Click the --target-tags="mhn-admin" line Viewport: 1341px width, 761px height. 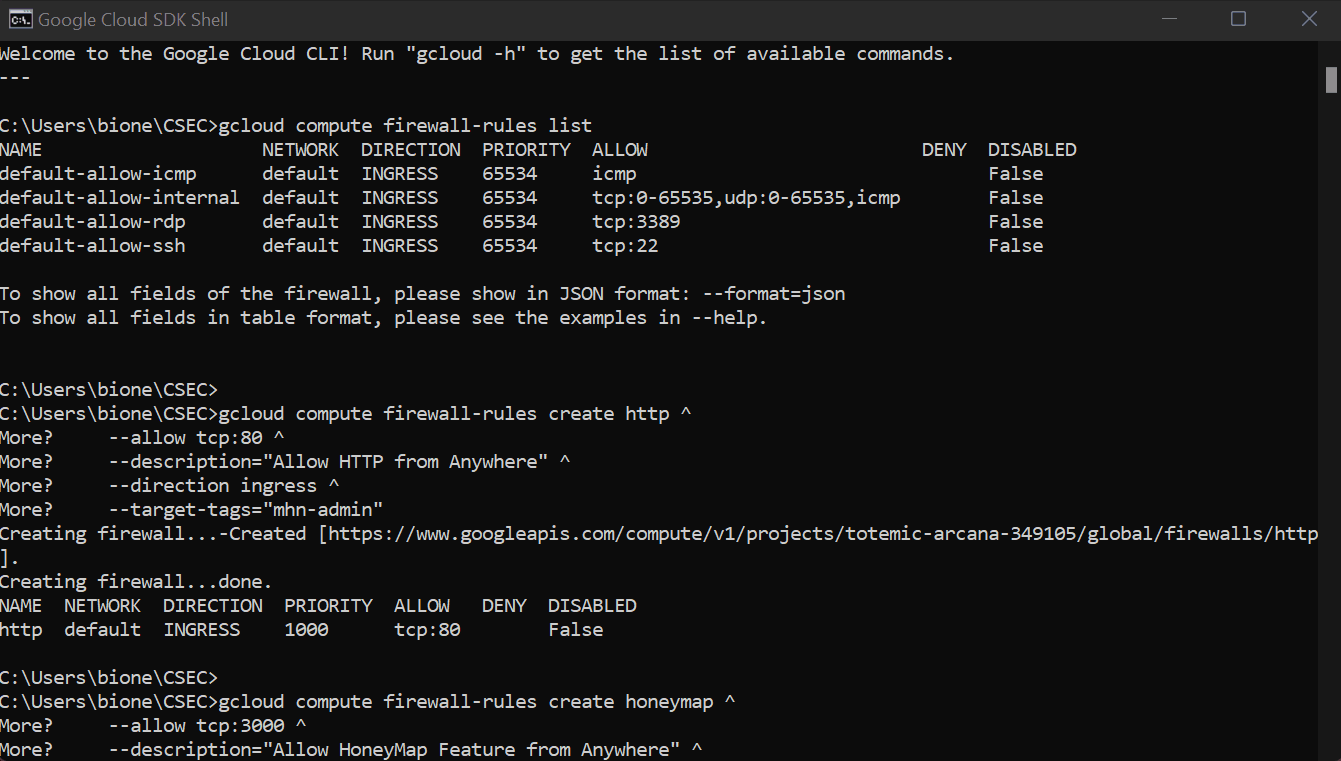(246, 510)
